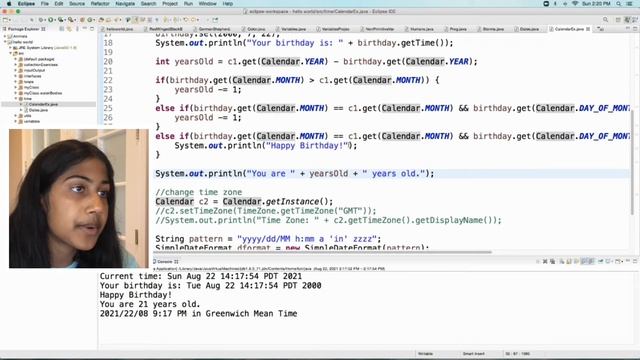Viewport: 640px width, 360px height.
Task: Click console line "You are 21 years old."
Action: (150, 304)
